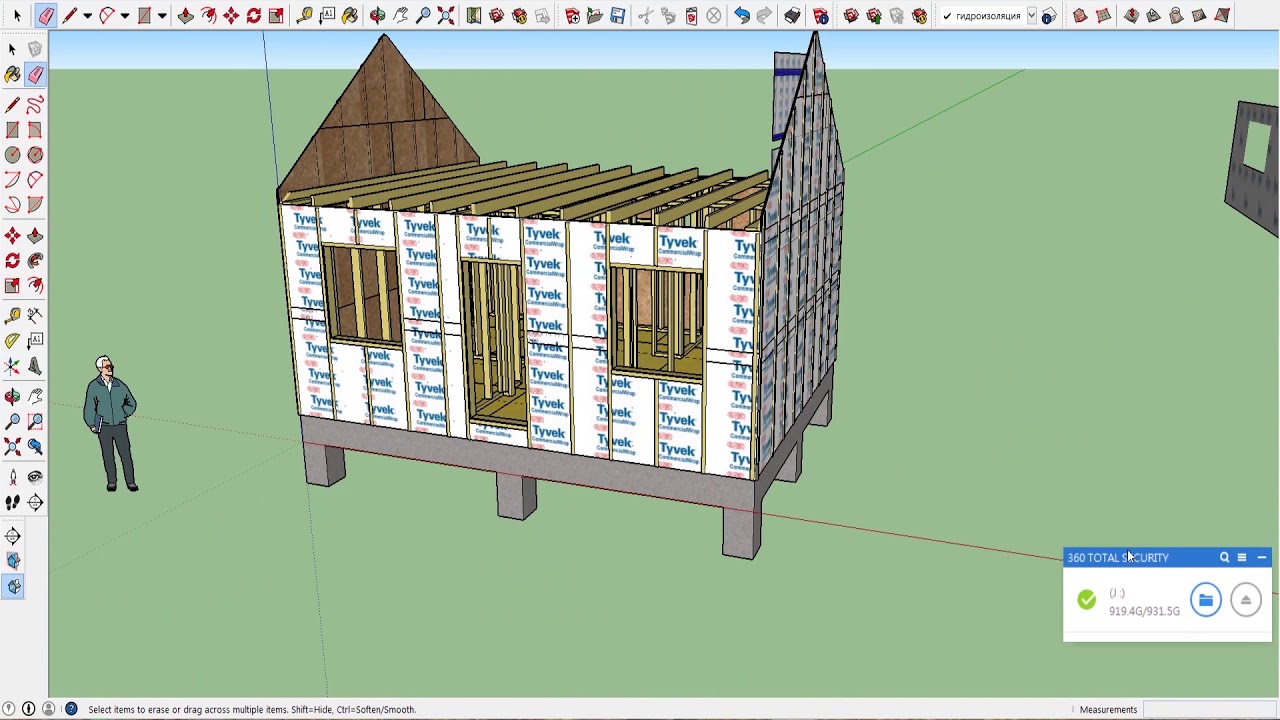
Task: Select Make Component in left toolbar
Action: (x=35, y=49)
